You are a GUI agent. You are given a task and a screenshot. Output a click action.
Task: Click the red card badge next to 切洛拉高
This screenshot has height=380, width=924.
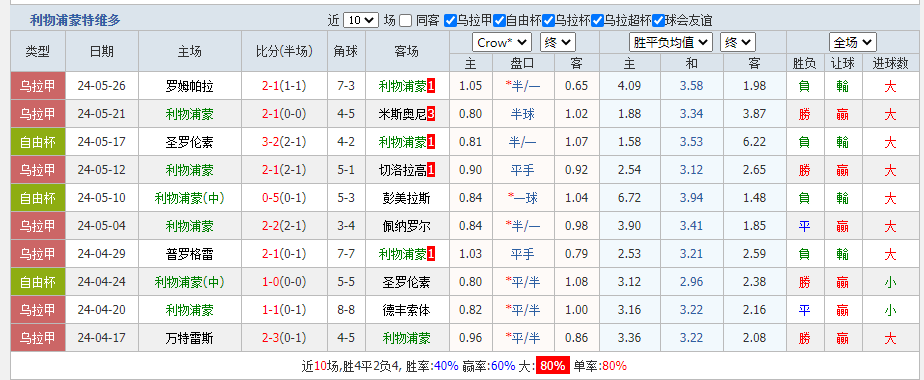tap(431, 170)
